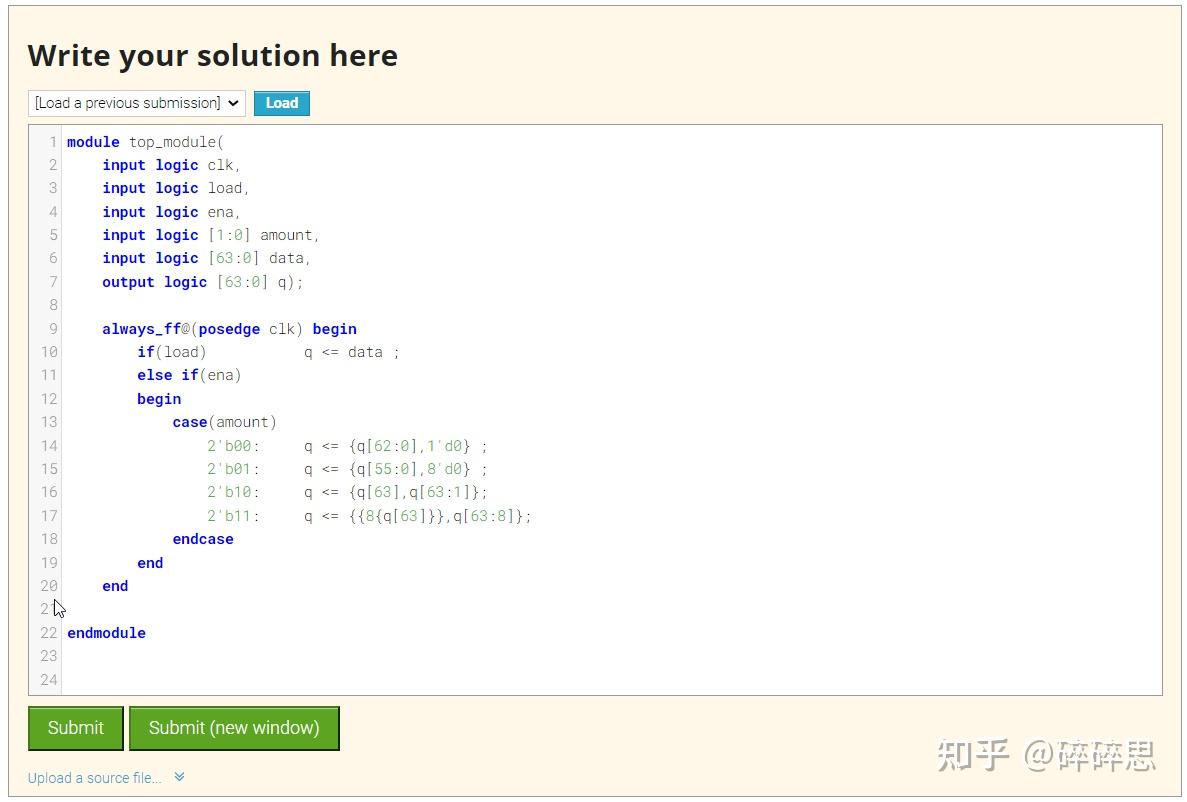Image resolution: width=1187 pixels, height=802 pixels.
Task: Click the endmodule keyword in the editor
Action: click(105, 632)
